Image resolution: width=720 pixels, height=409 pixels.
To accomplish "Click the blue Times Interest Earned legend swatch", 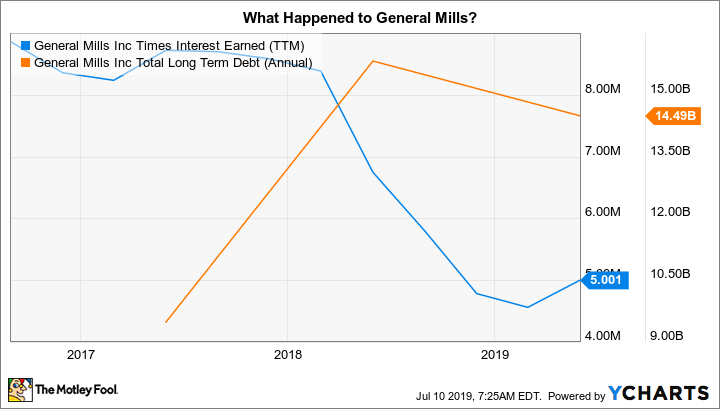I will coord(26,45).
